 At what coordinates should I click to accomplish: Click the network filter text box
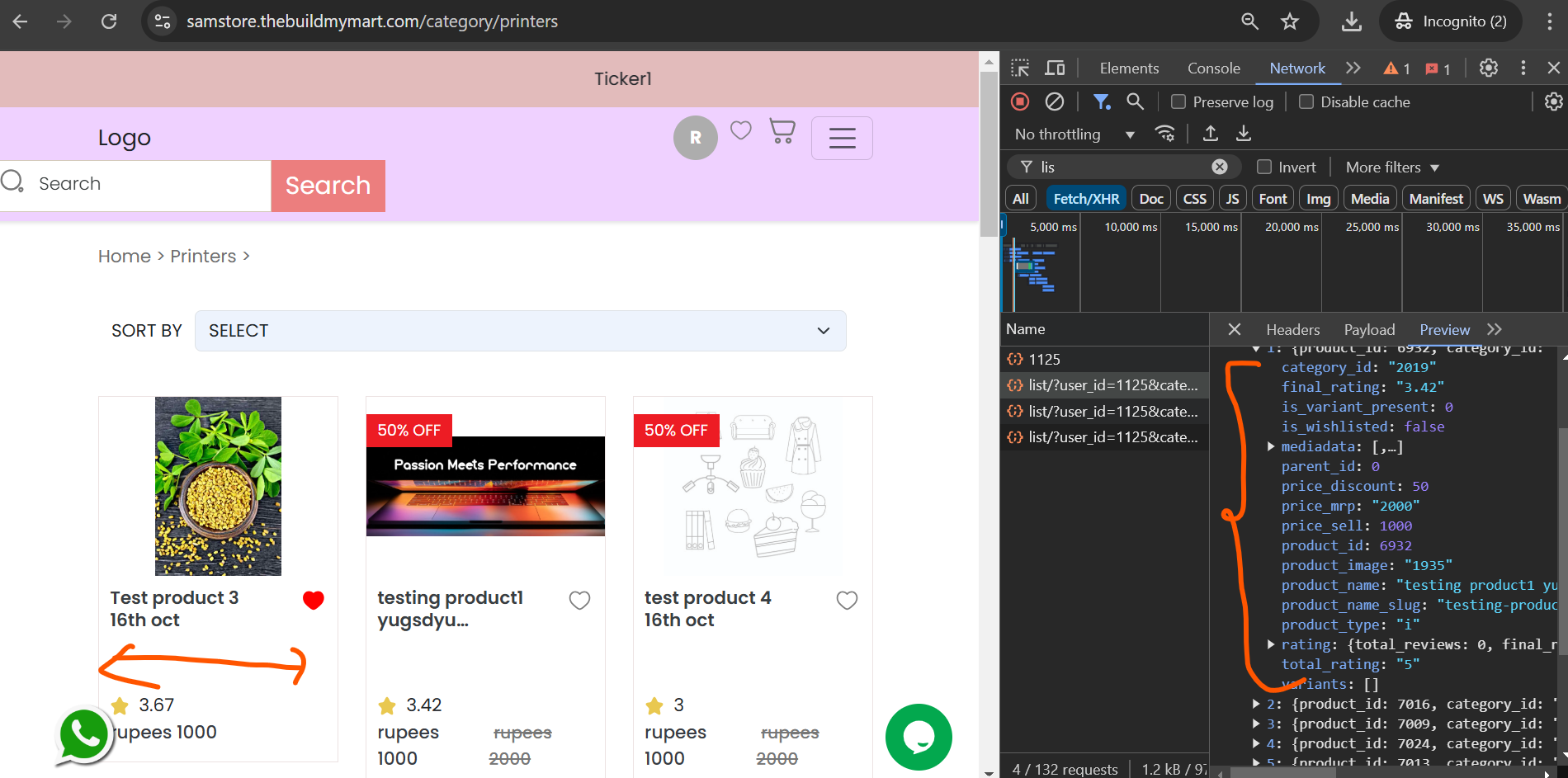pos(1123,167)
